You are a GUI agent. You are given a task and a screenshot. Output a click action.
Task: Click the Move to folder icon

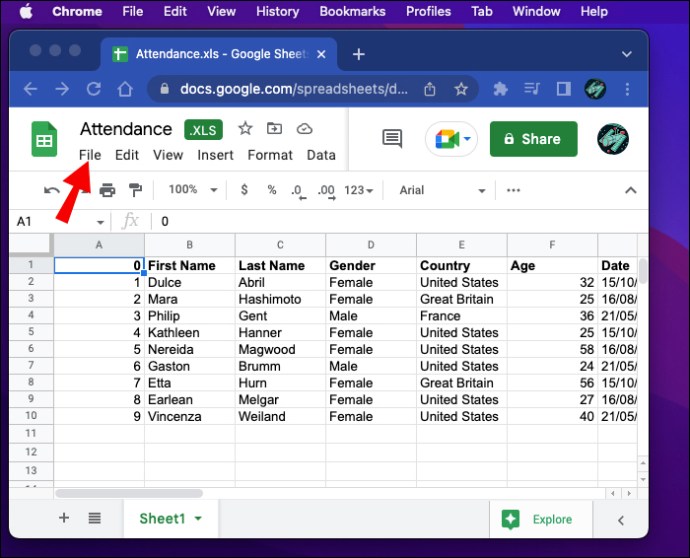pyautogui.click(x=275, y=128)
